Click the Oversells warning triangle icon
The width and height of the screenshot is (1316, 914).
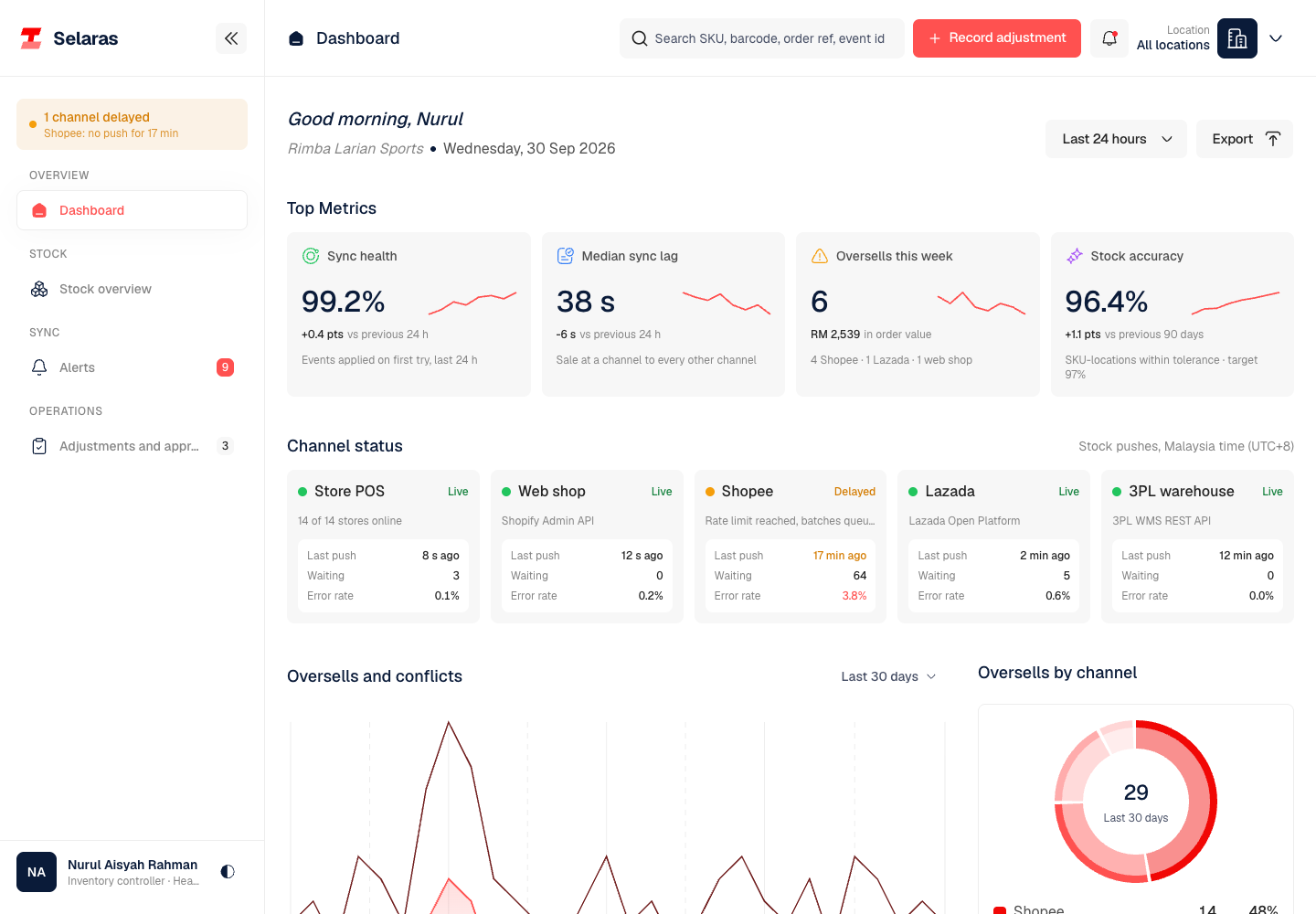click(x=820, y=256)
